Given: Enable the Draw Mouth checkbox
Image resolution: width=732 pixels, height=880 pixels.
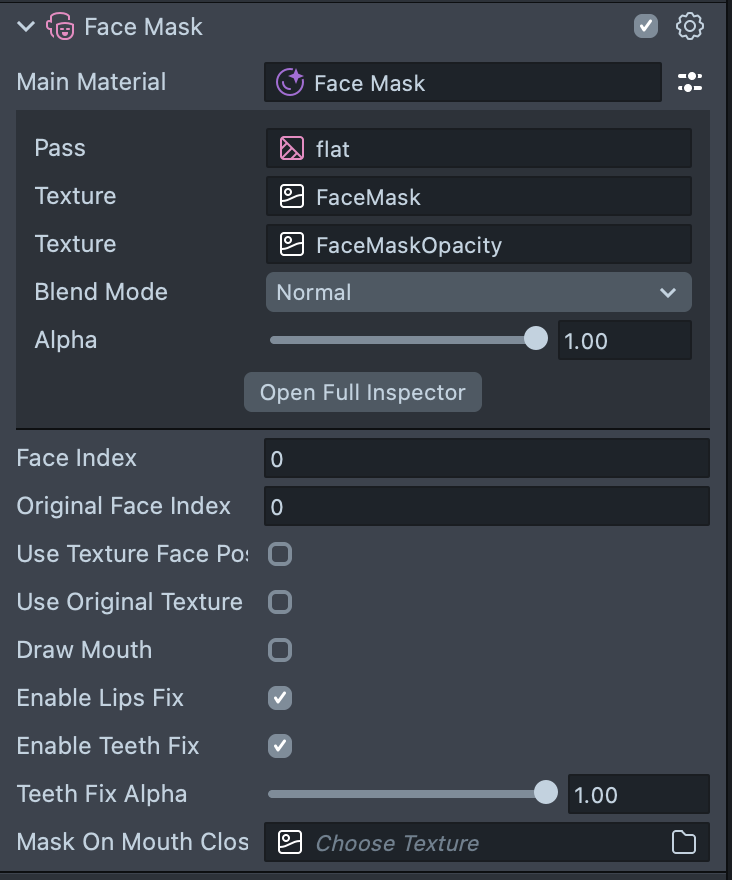Looking at the screenshot, I should click(x=280, y=650).
